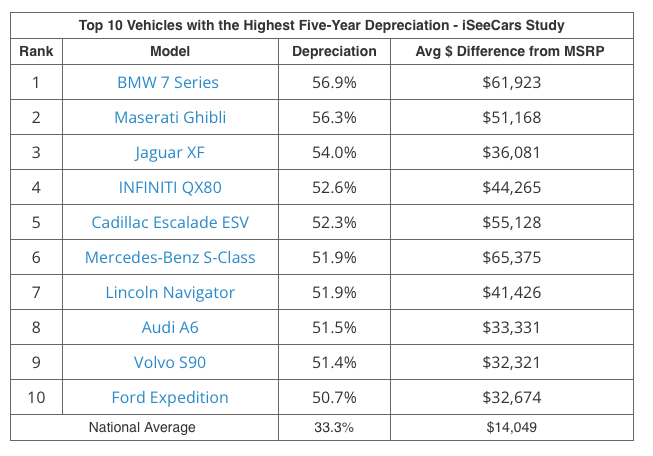The height and width of the screenshot is (456, 653).
Task: Click the Maserati Ghibli model link
Action: click(x=170, y=117)
